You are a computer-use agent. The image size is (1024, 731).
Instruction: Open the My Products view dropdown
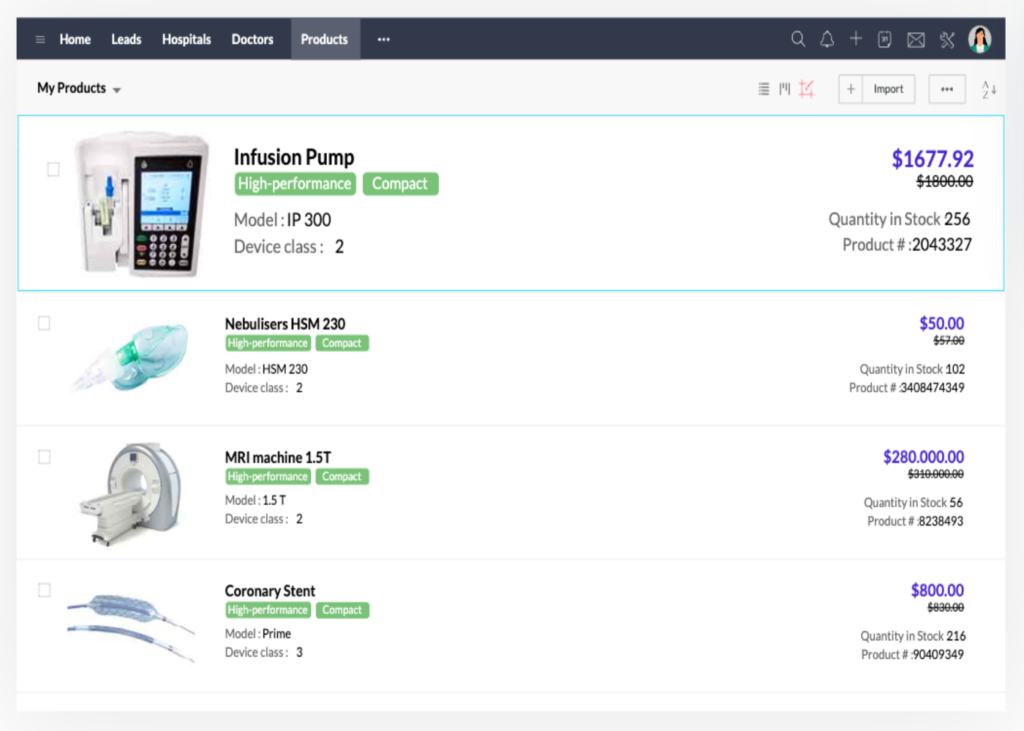pos(79,88)
